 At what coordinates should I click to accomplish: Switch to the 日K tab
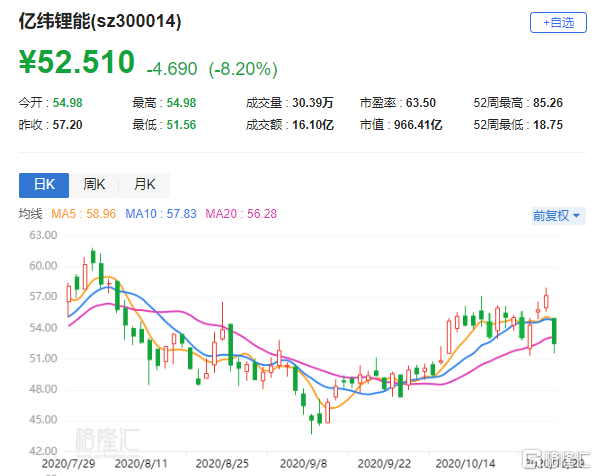[44, 185]
